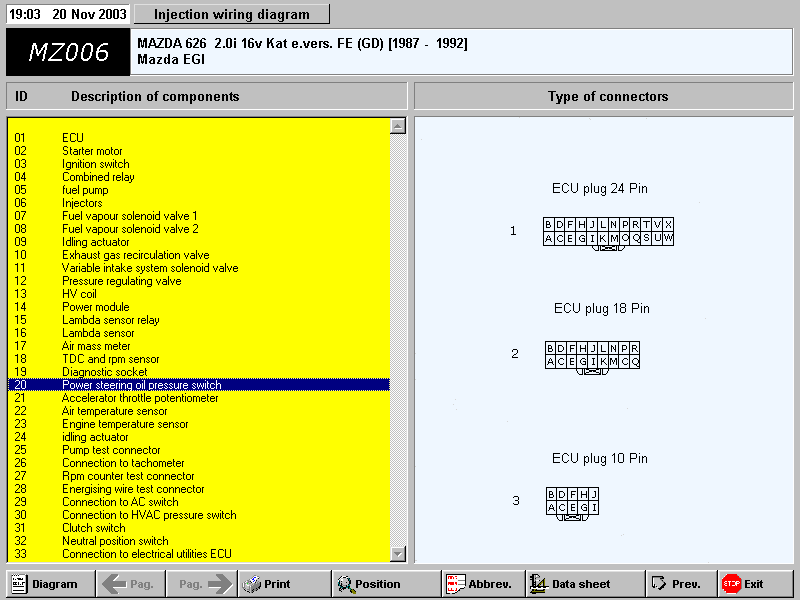Image resolution: width=800 pixels, height=600 pixels.
Task: Select Fuel vapour solenoid valve 1
Action: (x=199, y=216)
